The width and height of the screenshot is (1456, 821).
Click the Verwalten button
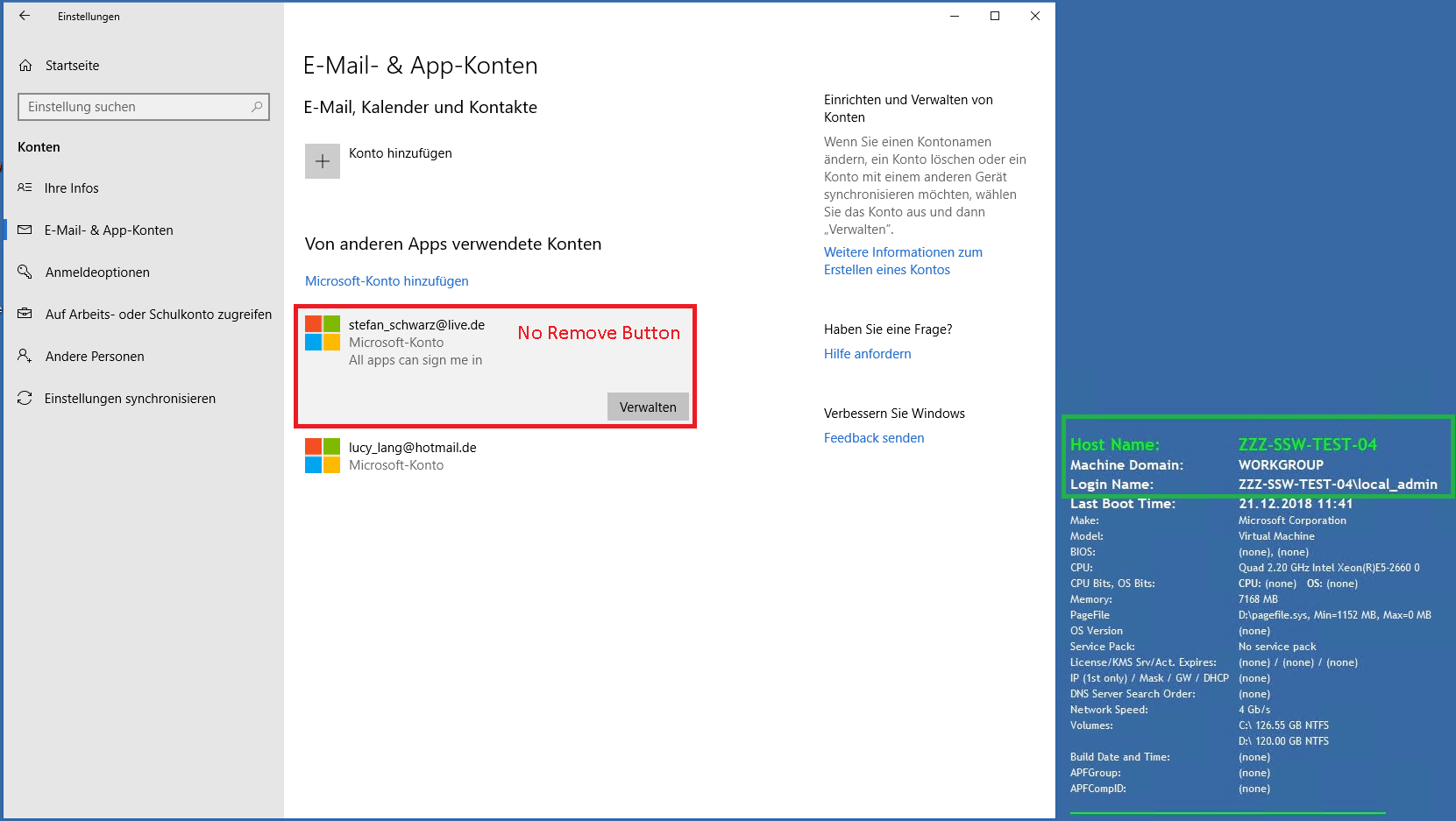648,407
